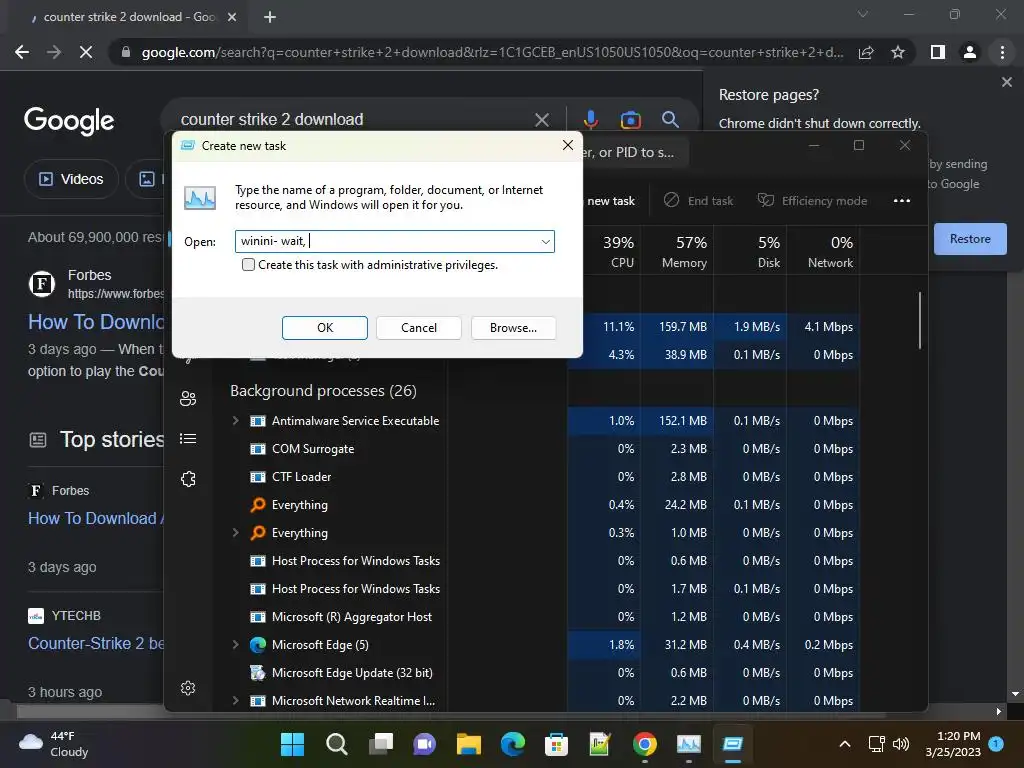Click the Chrome address bar URL
This screenshot has height=768, width=1024.
[x=492, y=52]
